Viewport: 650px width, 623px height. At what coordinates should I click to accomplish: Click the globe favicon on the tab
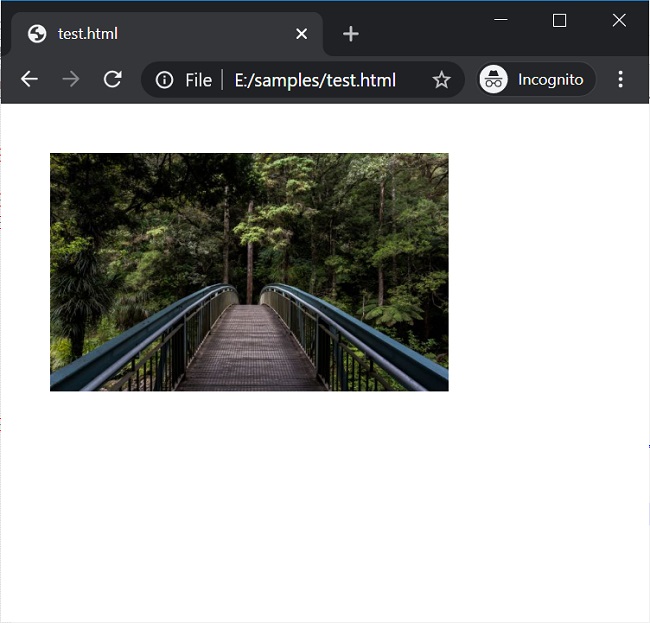37,34
